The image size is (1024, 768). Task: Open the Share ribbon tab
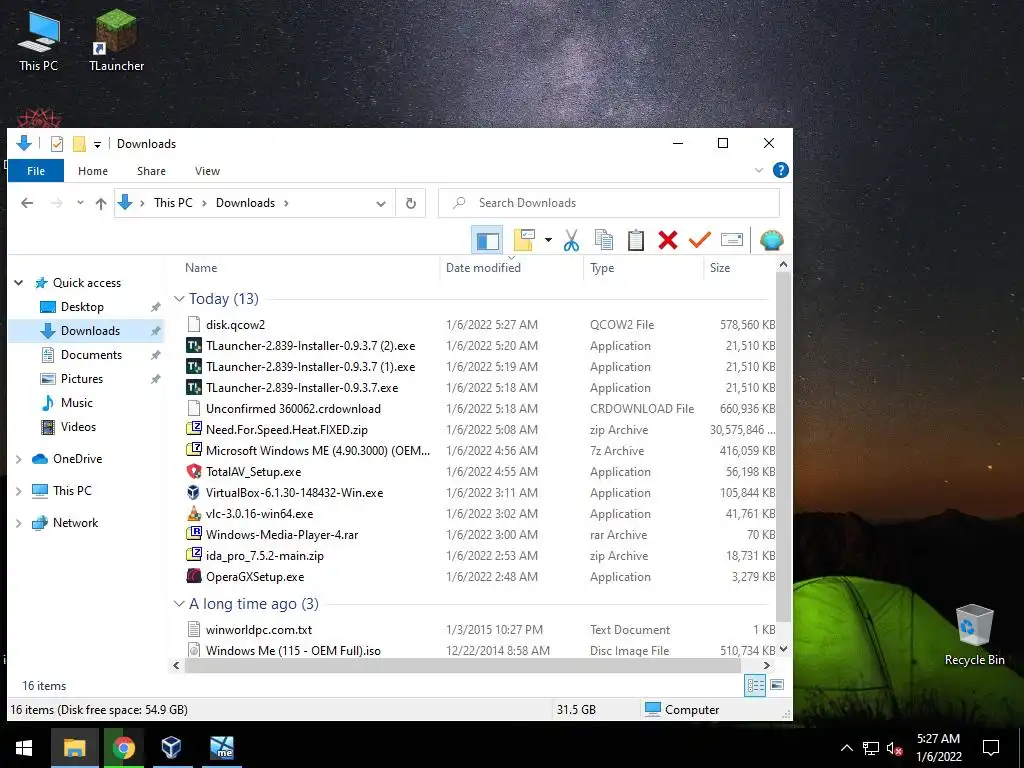151,171
